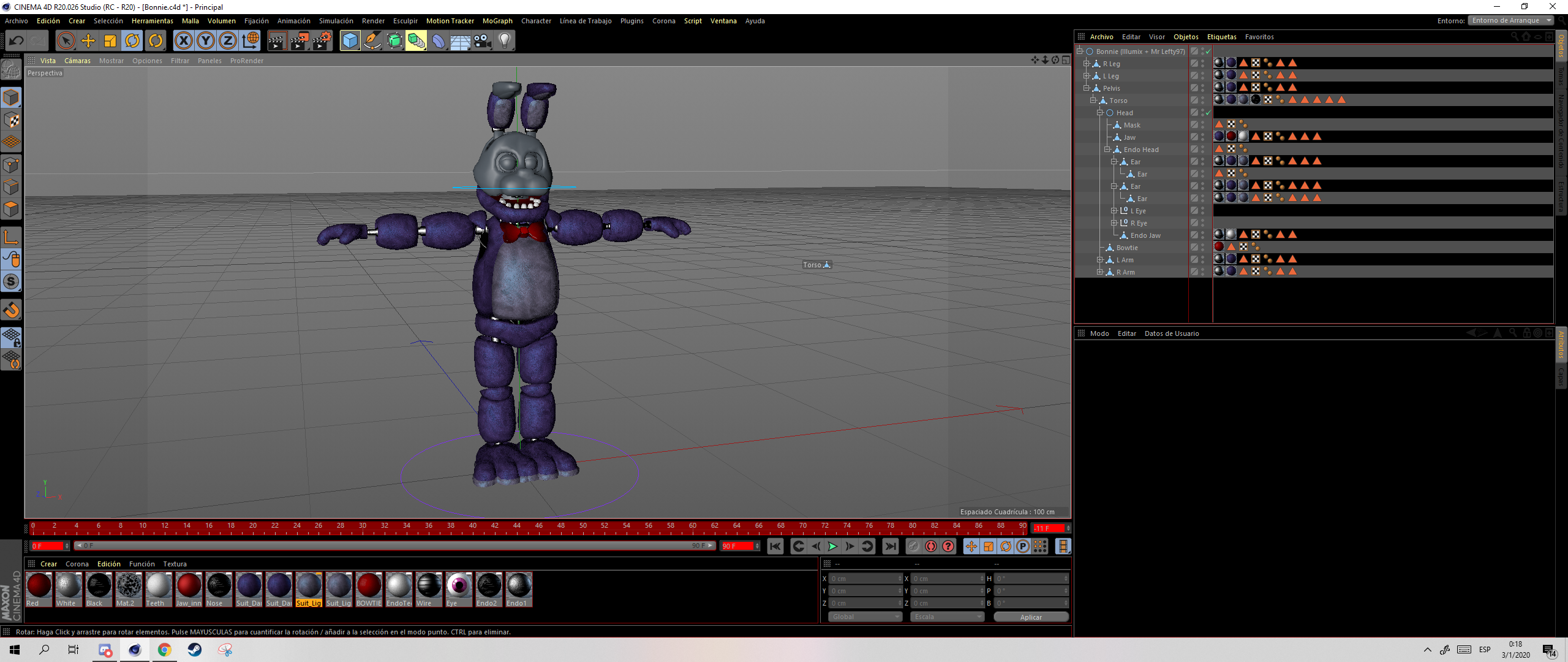This screenshot has height=662, width=1568.
Task: Toggle the world coordinate system icon
Action: pos(251,41)
